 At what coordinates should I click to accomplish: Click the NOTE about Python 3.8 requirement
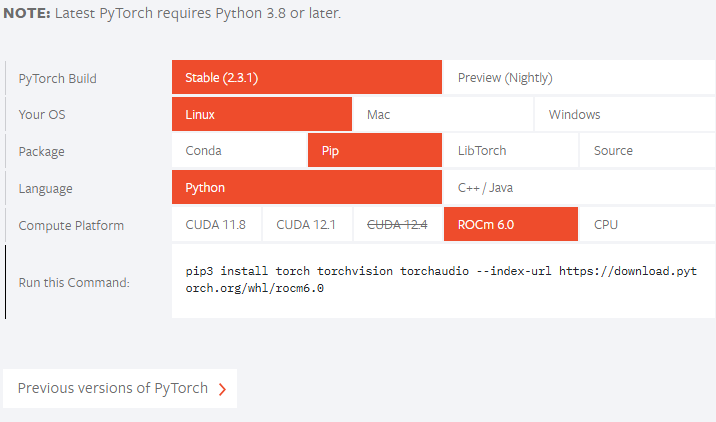tap(172, 13)
